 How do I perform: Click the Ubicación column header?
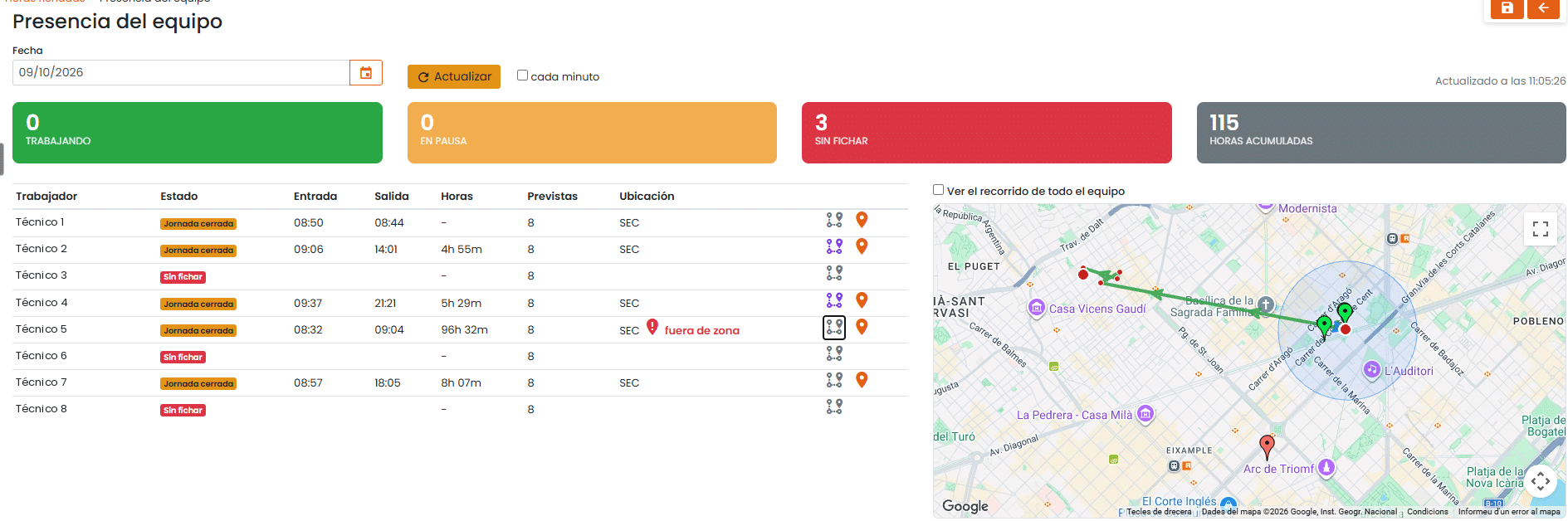click(x=647, y=196)
